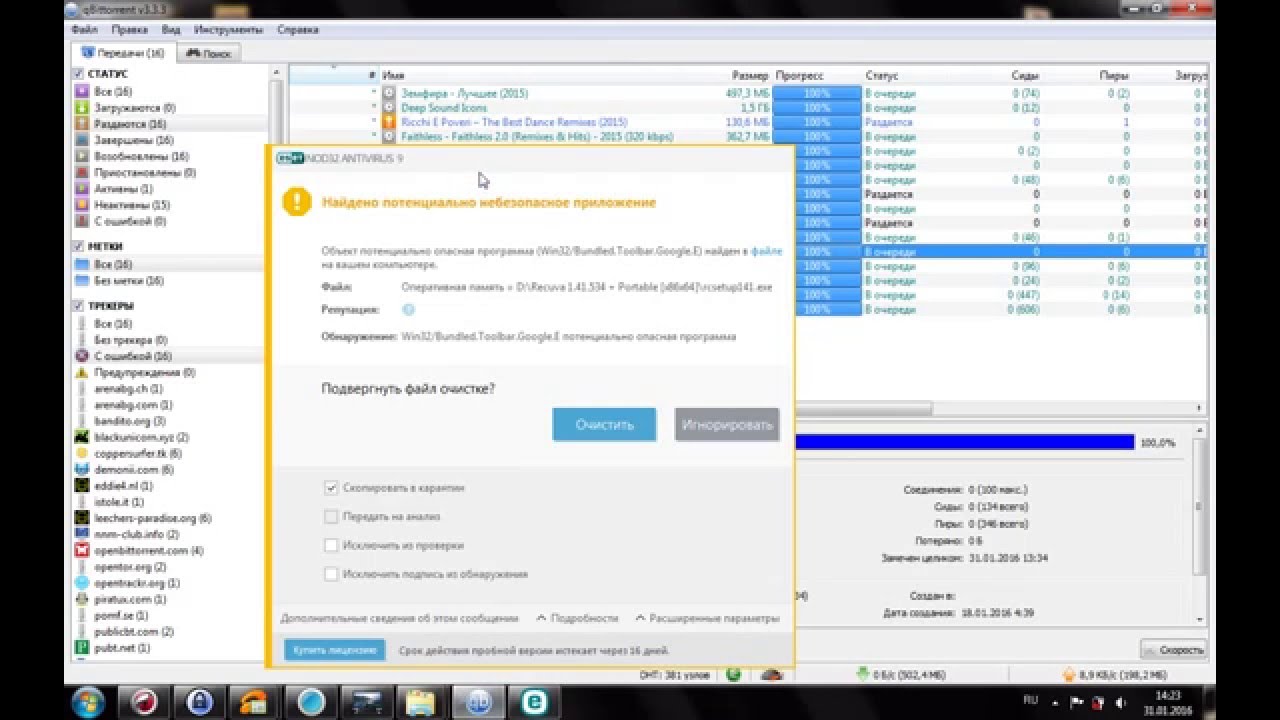Click the opentrackr.org tracker icon
This screenshot has width=1280, height=720.
(x=83, y=582)
